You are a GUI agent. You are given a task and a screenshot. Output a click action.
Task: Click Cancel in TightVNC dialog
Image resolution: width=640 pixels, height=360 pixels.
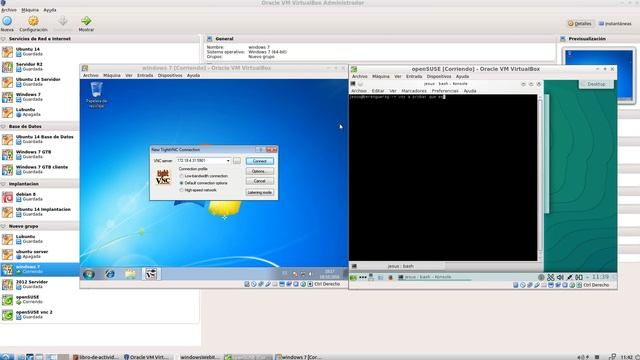[260, 181]
